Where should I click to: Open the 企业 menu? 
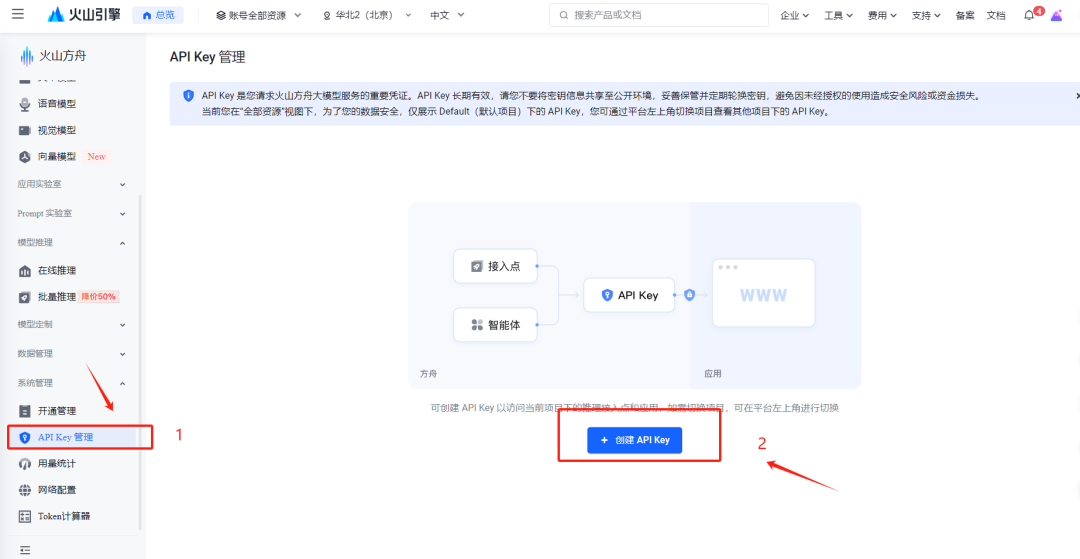[794, 15]
